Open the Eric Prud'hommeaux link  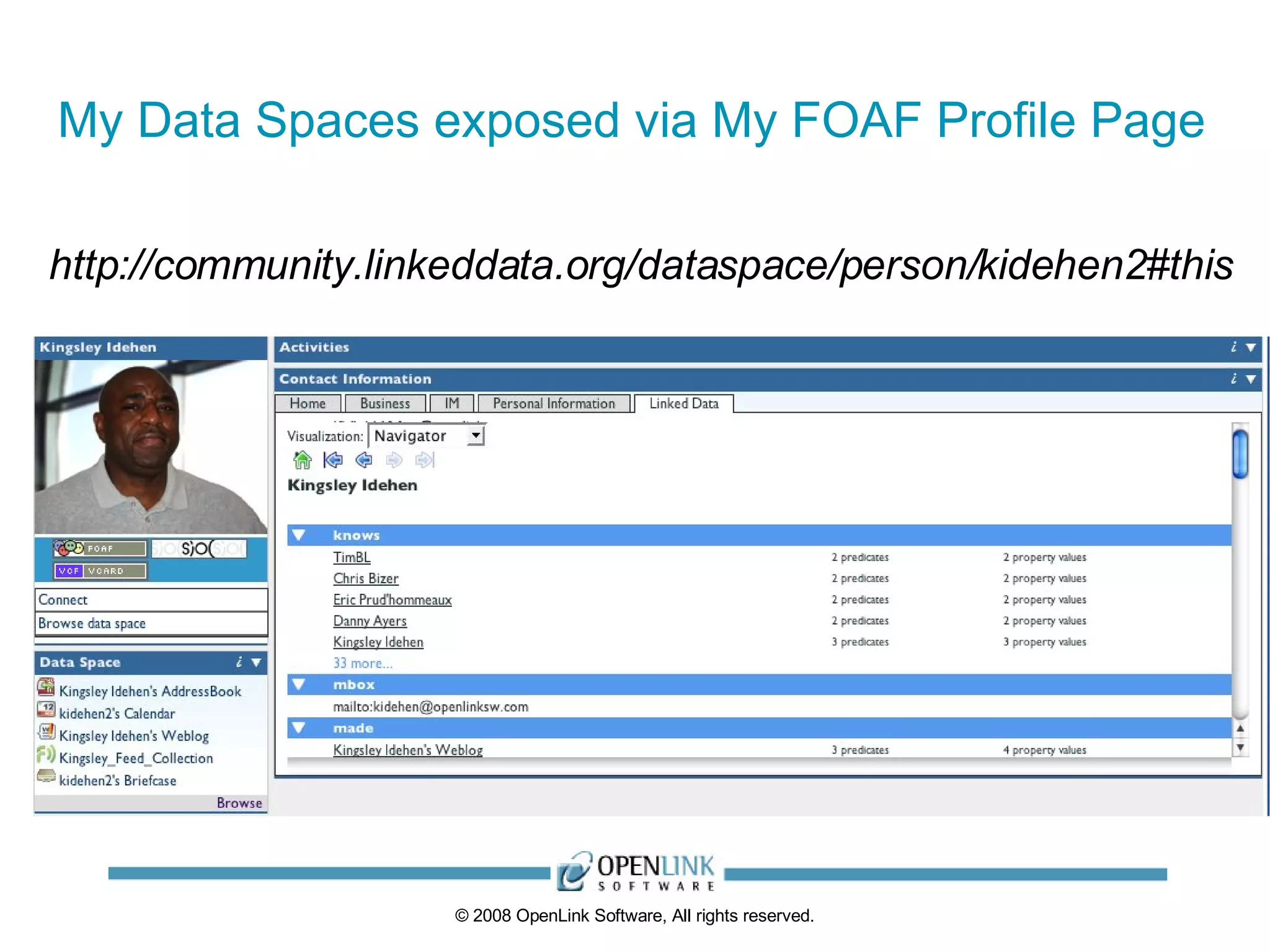click(x=393, y=600)
